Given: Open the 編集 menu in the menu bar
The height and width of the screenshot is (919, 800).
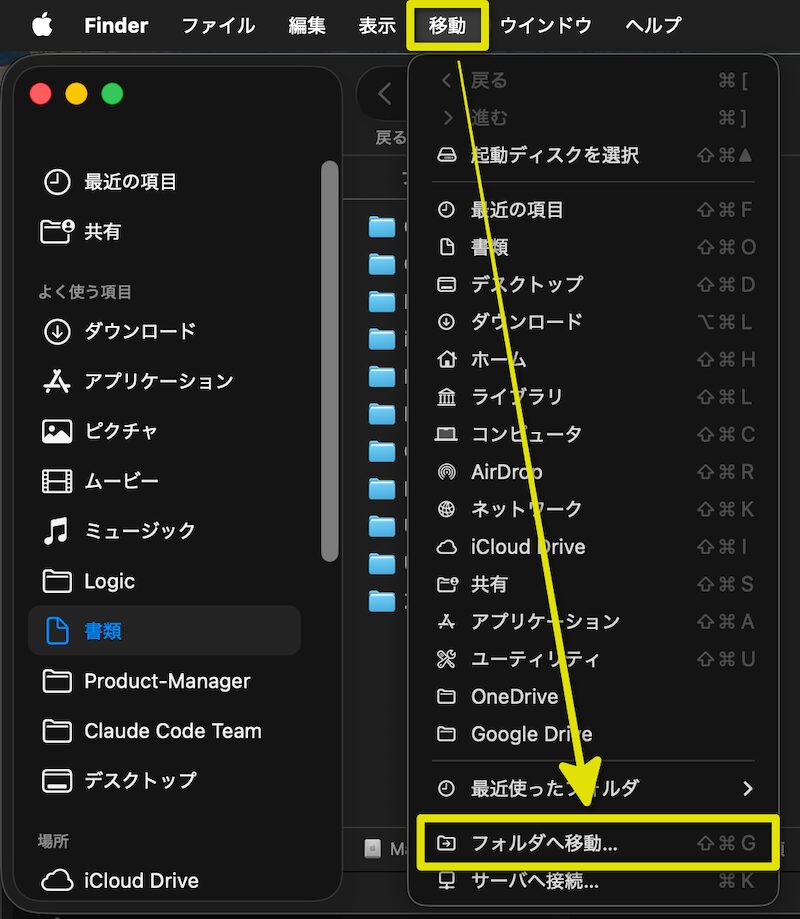Looking at the screenshot, I should click(x=307, y=25).
